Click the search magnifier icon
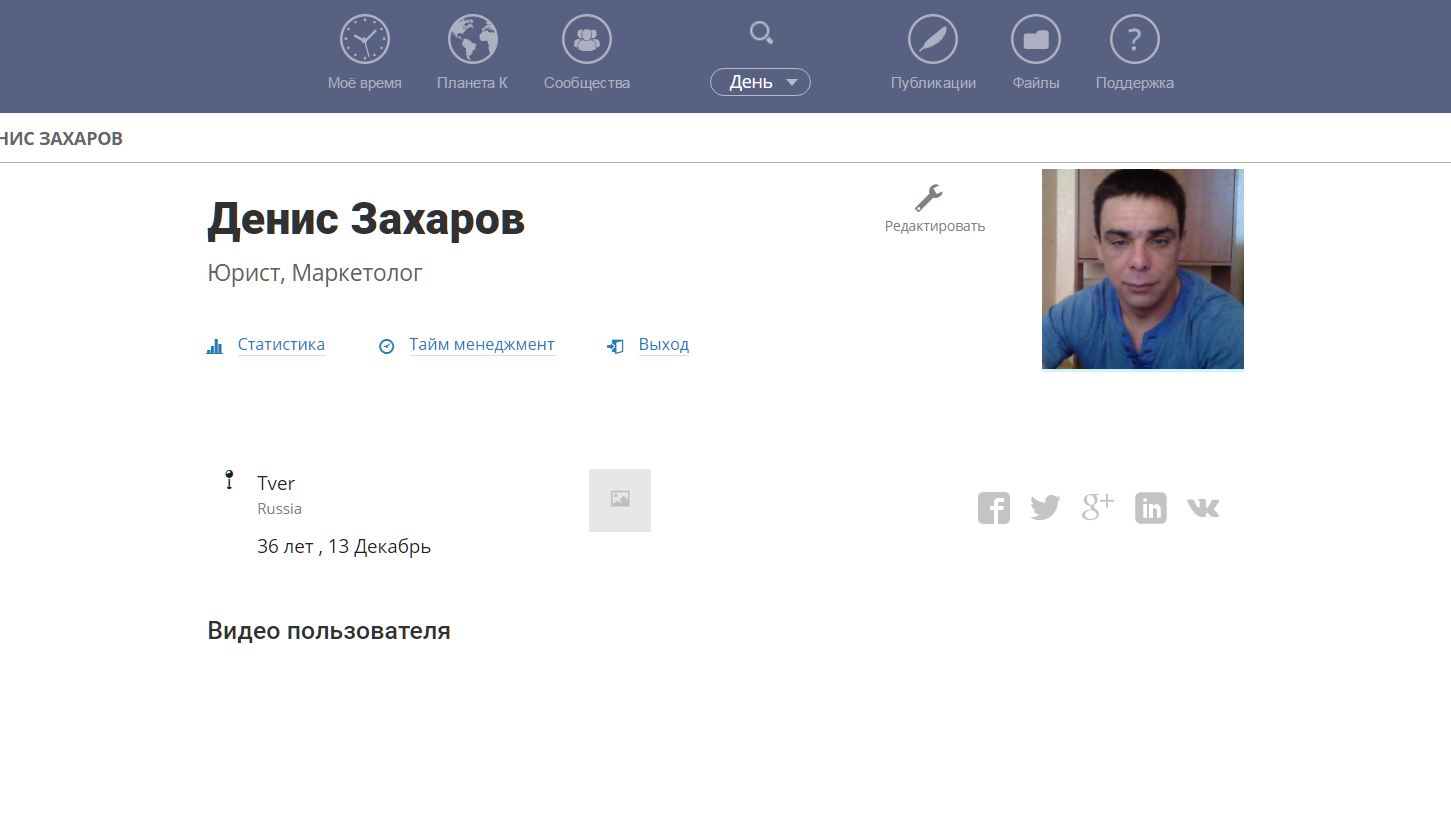 click(x=761, y=33)
